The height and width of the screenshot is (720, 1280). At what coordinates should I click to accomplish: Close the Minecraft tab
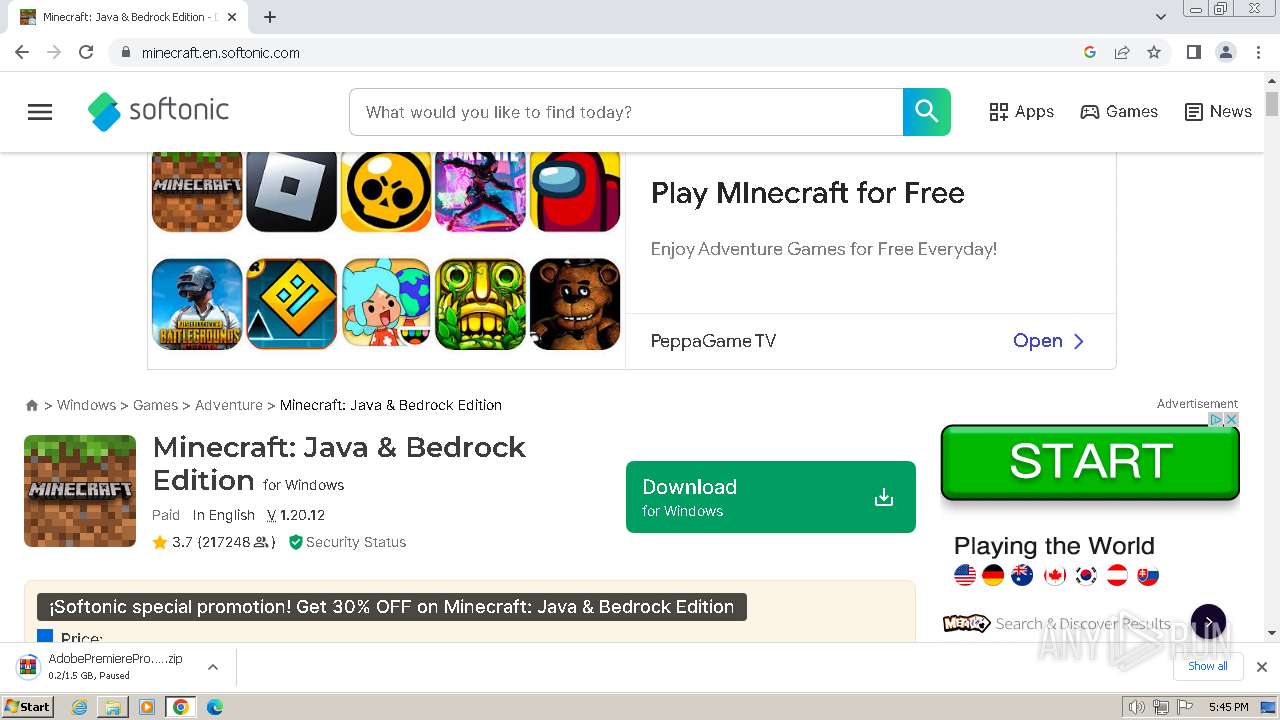[232, 17]
